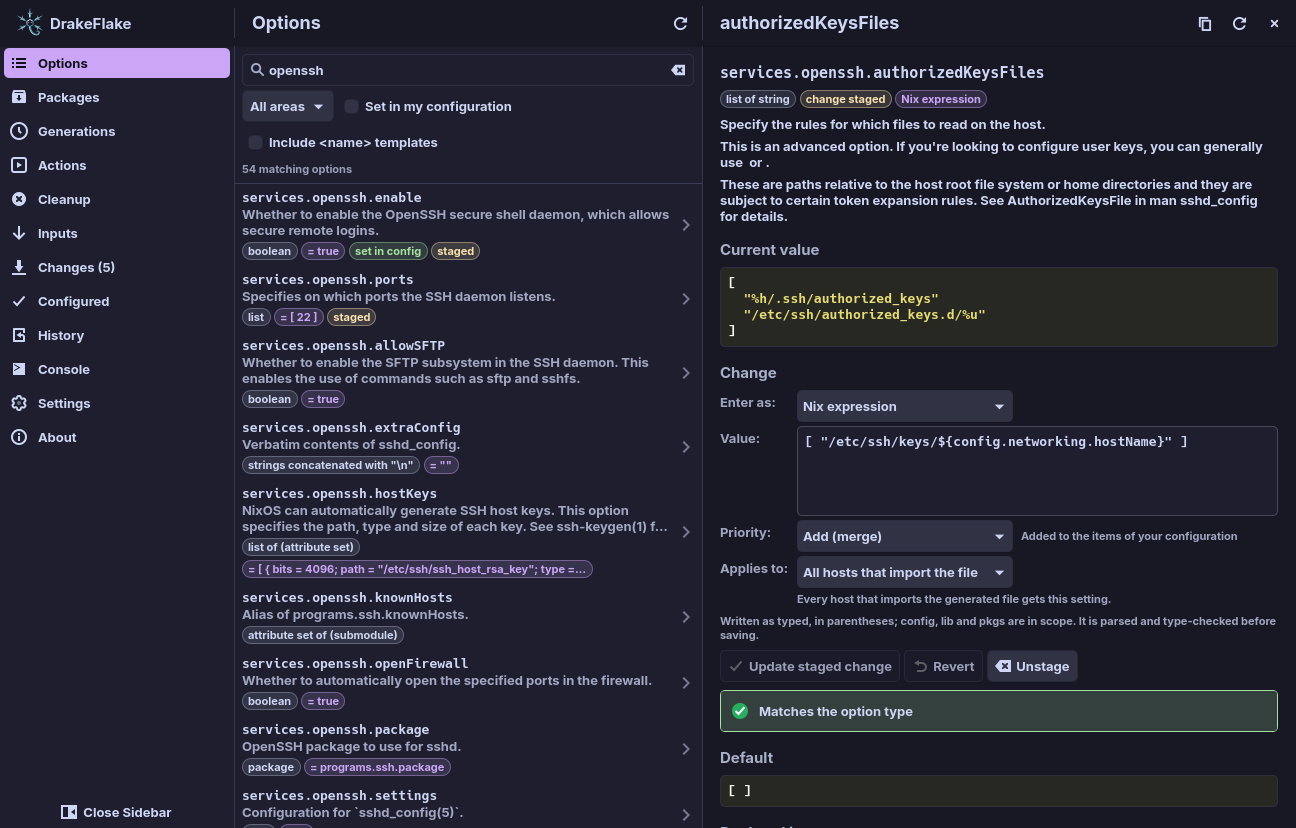Viewport: 1296px width, 828px height.
Task: Open the Priority Add (merge) dropdown
Action: [x=905, y=536]
